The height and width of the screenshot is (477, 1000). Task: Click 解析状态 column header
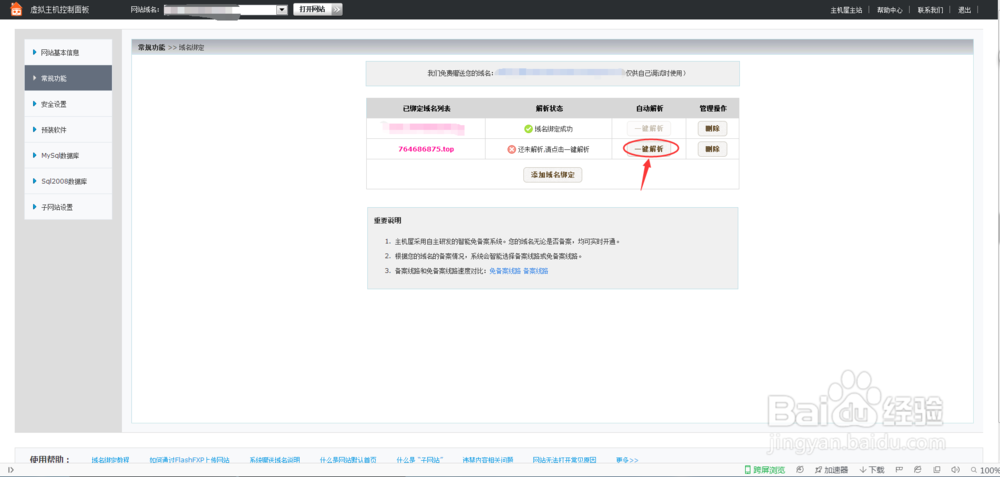(549, 108)
